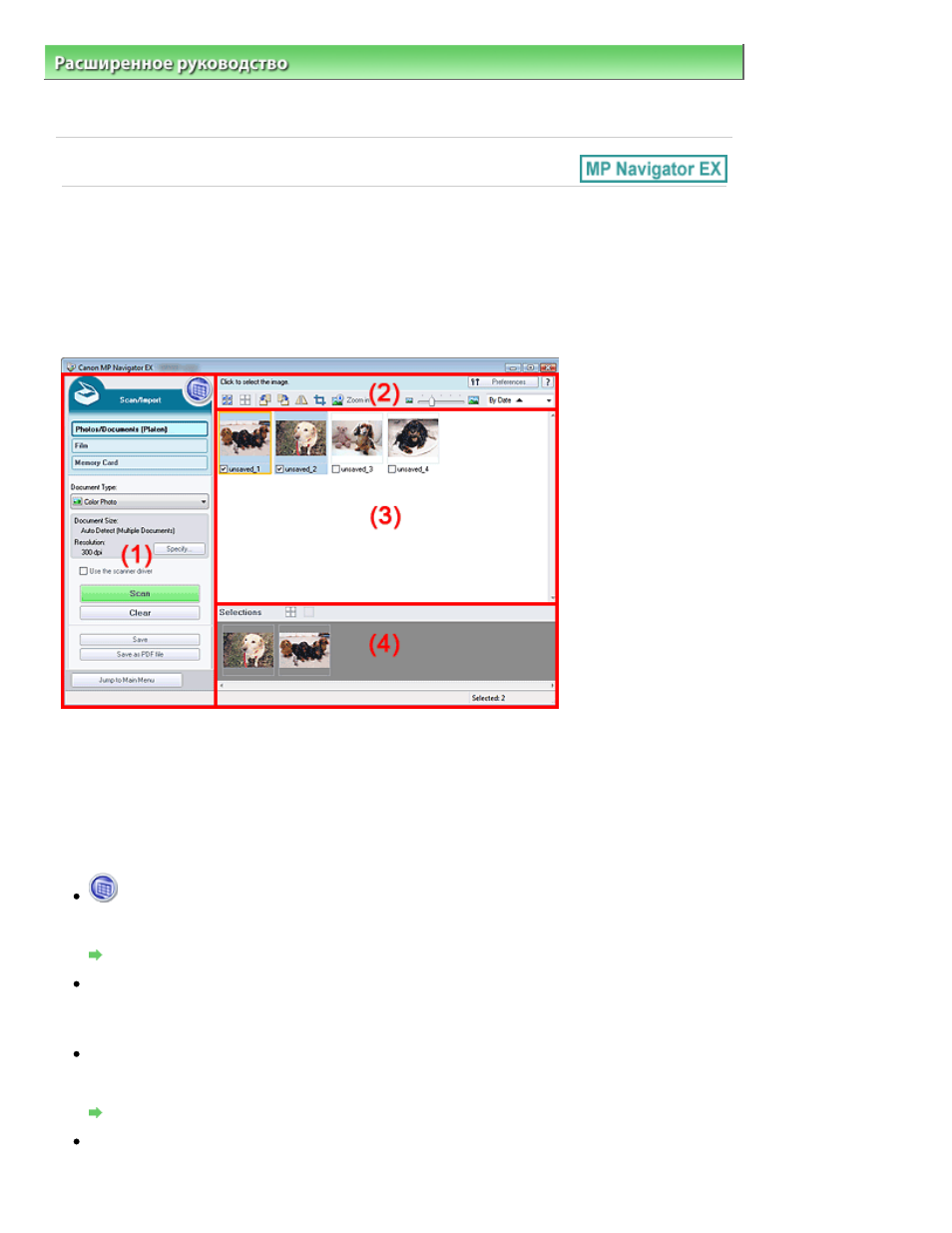Viewport: 952px width, 1233px height.
Task: Enable Use the scanner driver checkbox
Action: (84, 571)
